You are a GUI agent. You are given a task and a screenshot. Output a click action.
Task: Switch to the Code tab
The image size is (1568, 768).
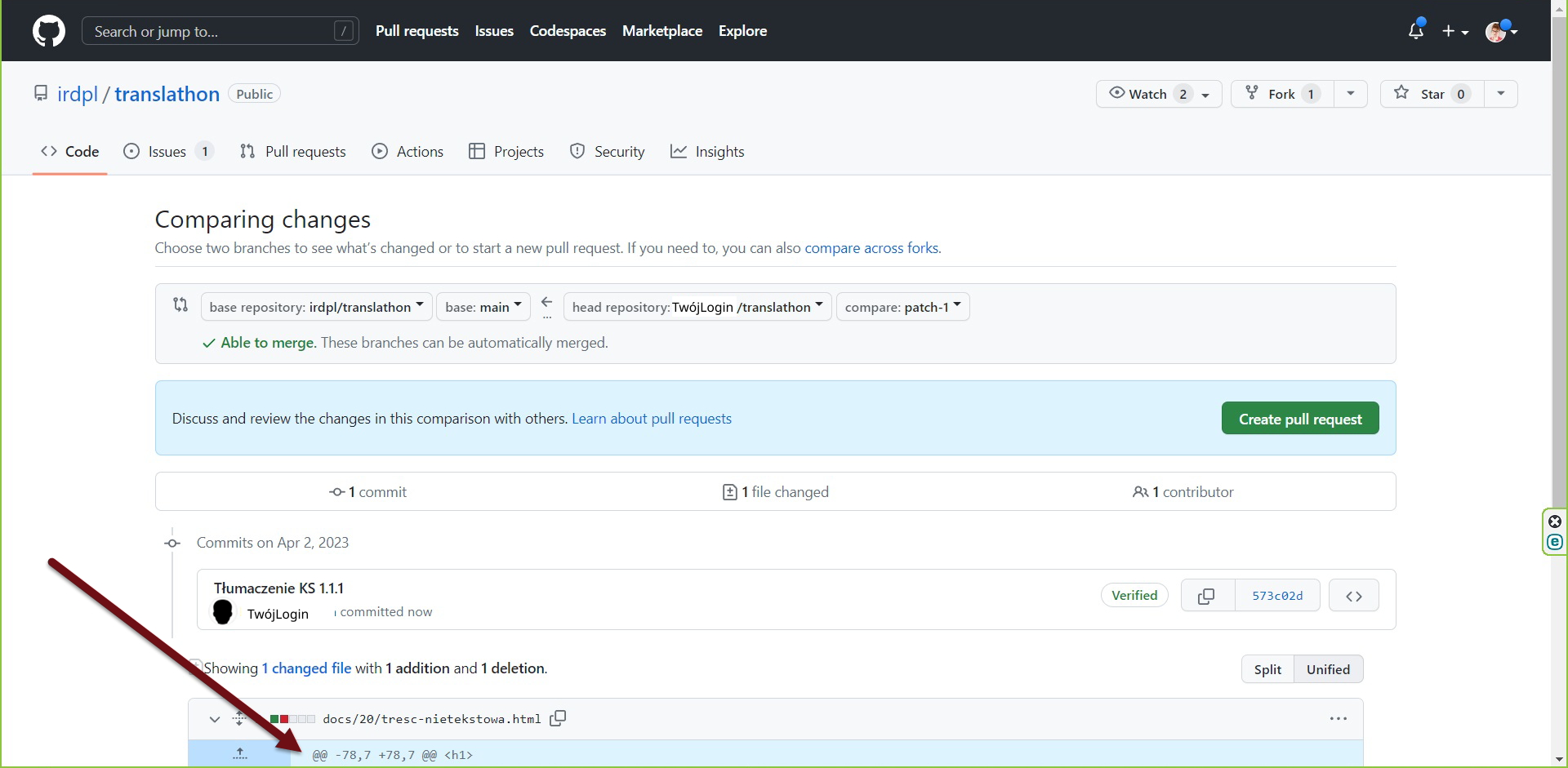coord(70,152)
